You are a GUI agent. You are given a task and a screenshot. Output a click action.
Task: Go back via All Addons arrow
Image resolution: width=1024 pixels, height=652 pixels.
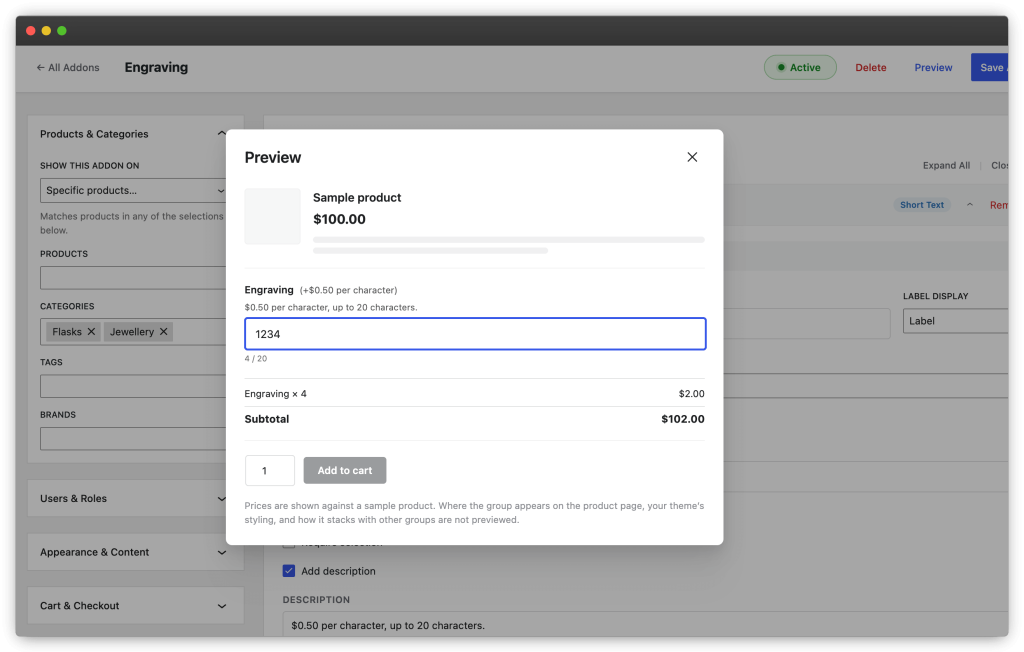pyautogui.click(x=68, y=67)
